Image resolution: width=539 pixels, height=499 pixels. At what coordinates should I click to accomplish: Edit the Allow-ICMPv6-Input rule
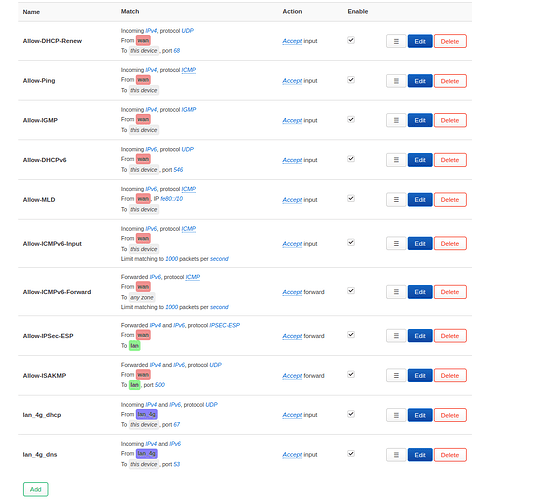click(x=420, y=244)
